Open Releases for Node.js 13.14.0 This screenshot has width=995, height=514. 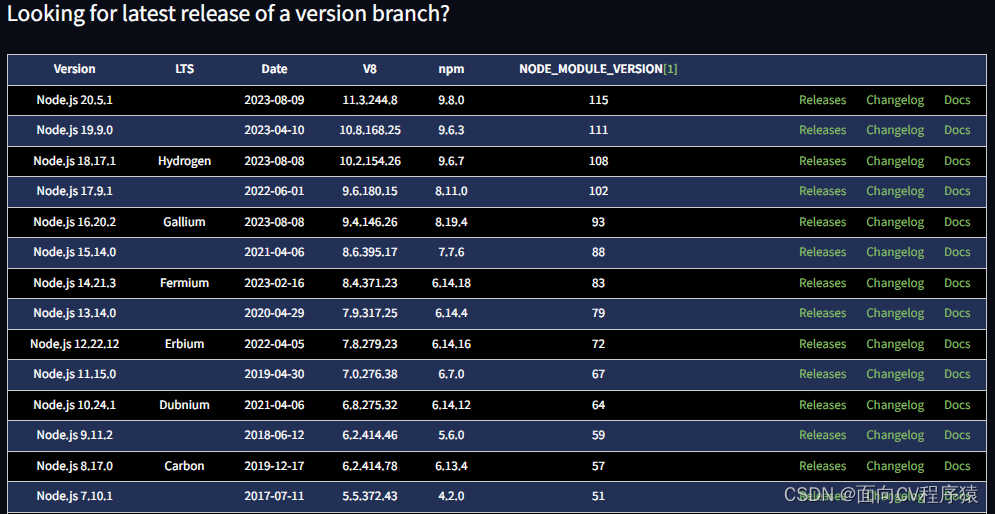click(x=822, y=313)
